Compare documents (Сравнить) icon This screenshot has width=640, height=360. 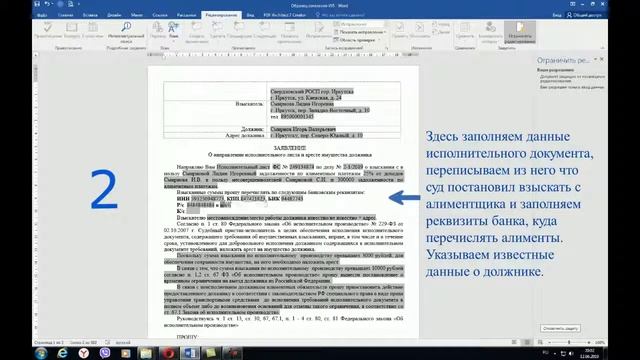click(464, 31)
